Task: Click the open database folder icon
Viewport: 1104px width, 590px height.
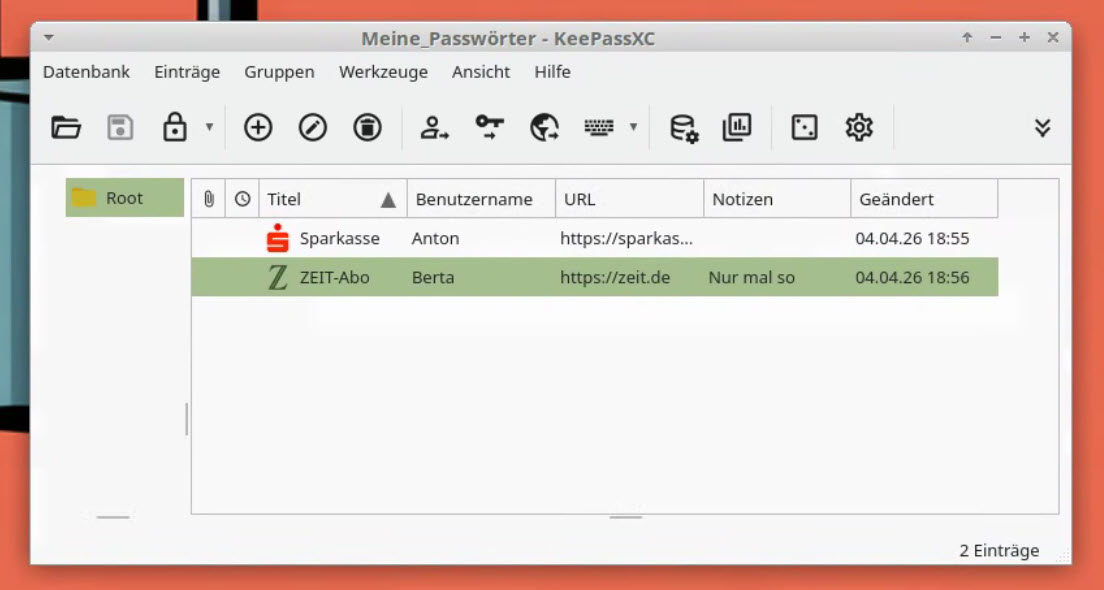Action: coord(66,128)
